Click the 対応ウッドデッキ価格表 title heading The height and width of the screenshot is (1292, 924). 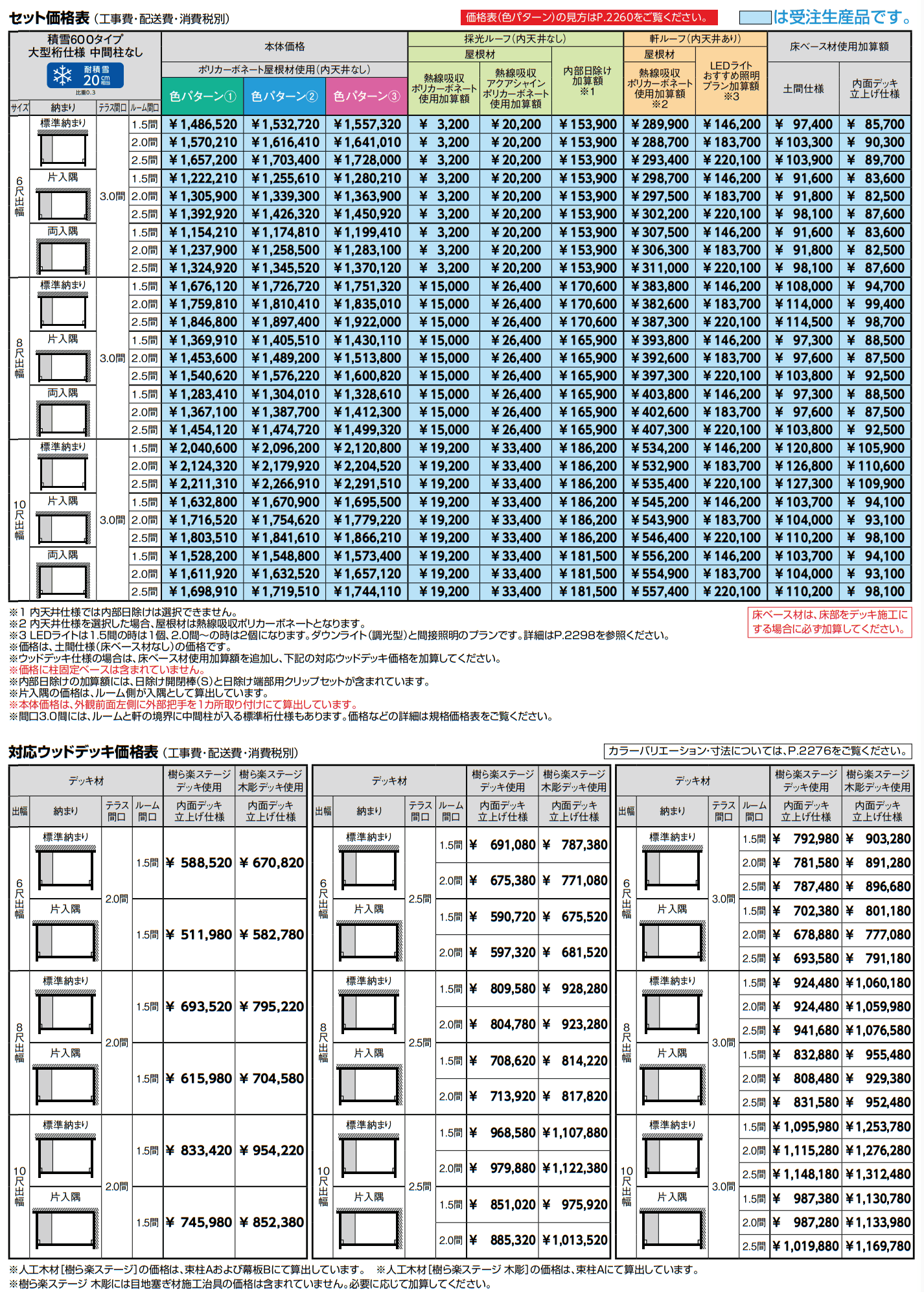(84, 752)
